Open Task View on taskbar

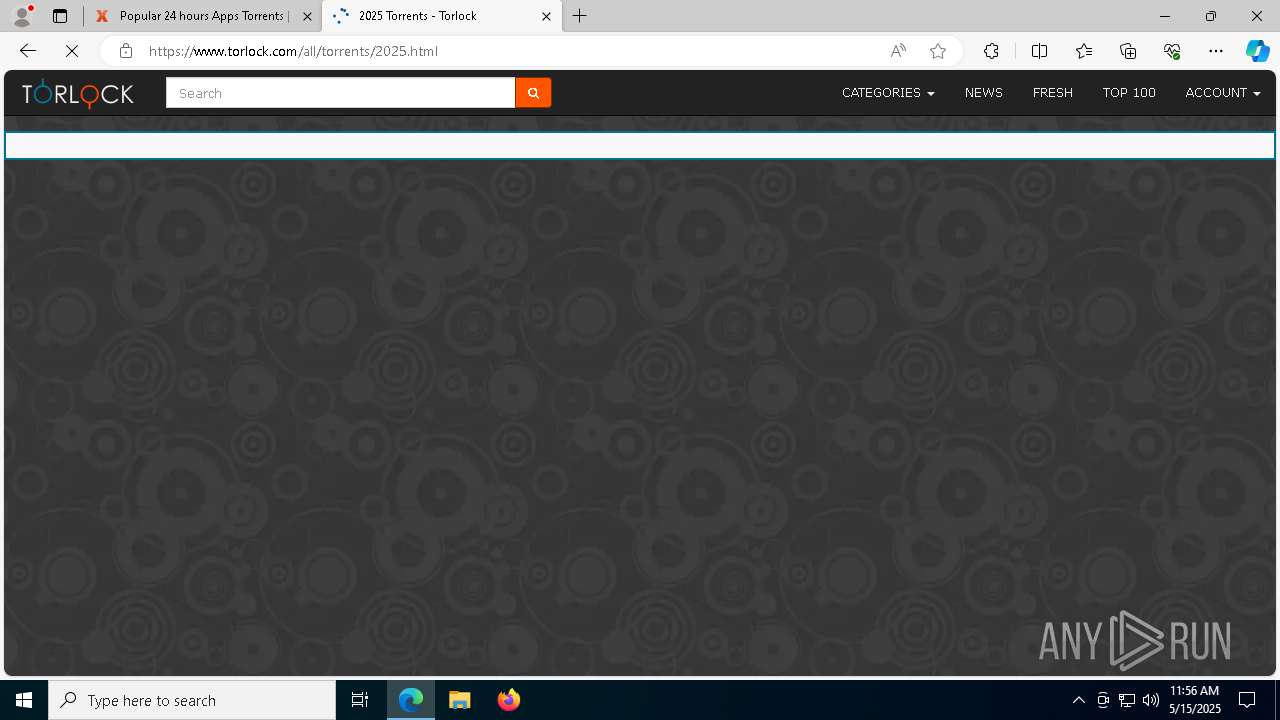pos(360,700)
